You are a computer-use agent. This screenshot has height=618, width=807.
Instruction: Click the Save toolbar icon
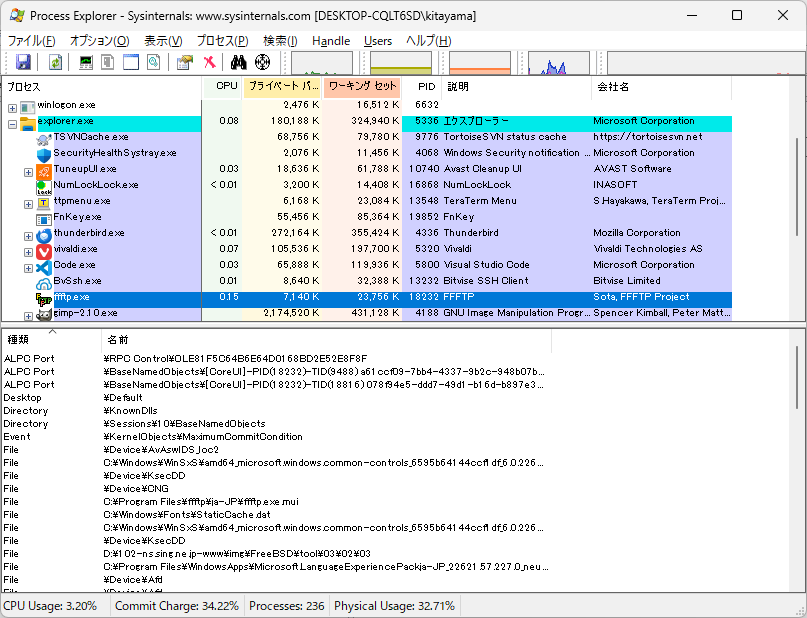(x=23, y=62)
